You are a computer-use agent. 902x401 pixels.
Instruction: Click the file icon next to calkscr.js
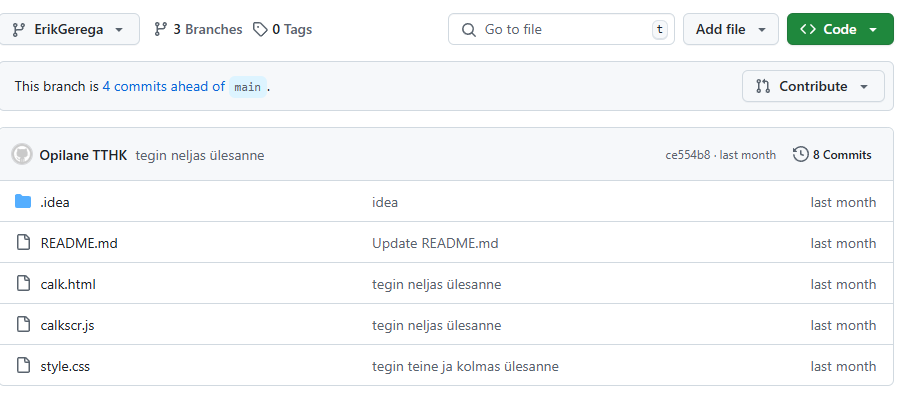point(23,324)
